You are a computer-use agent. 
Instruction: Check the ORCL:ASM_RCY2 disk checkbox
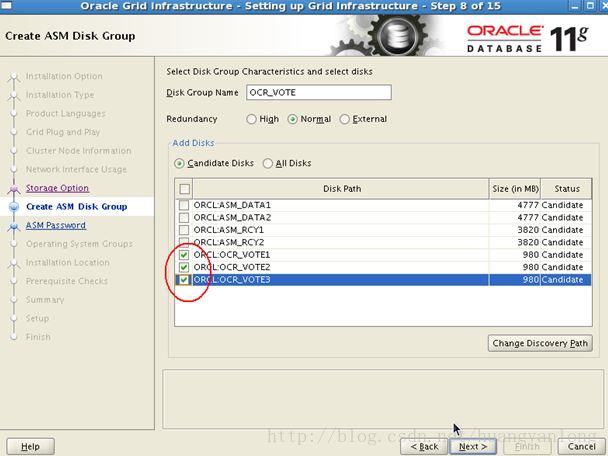pyautogui.click(x=184, y=242)
